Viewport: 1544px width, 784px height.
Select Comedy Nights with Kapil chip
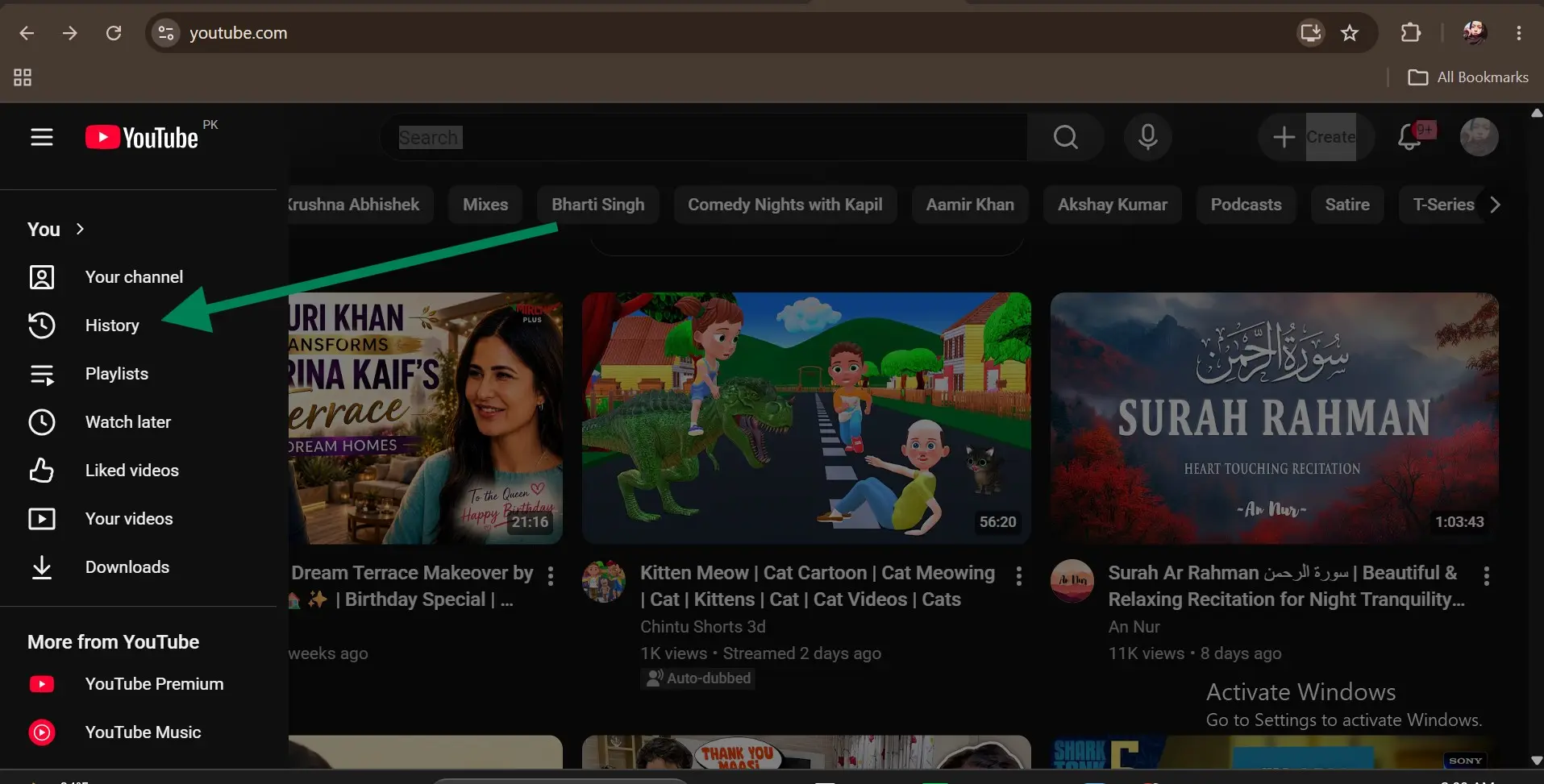[x=785, y=205]
